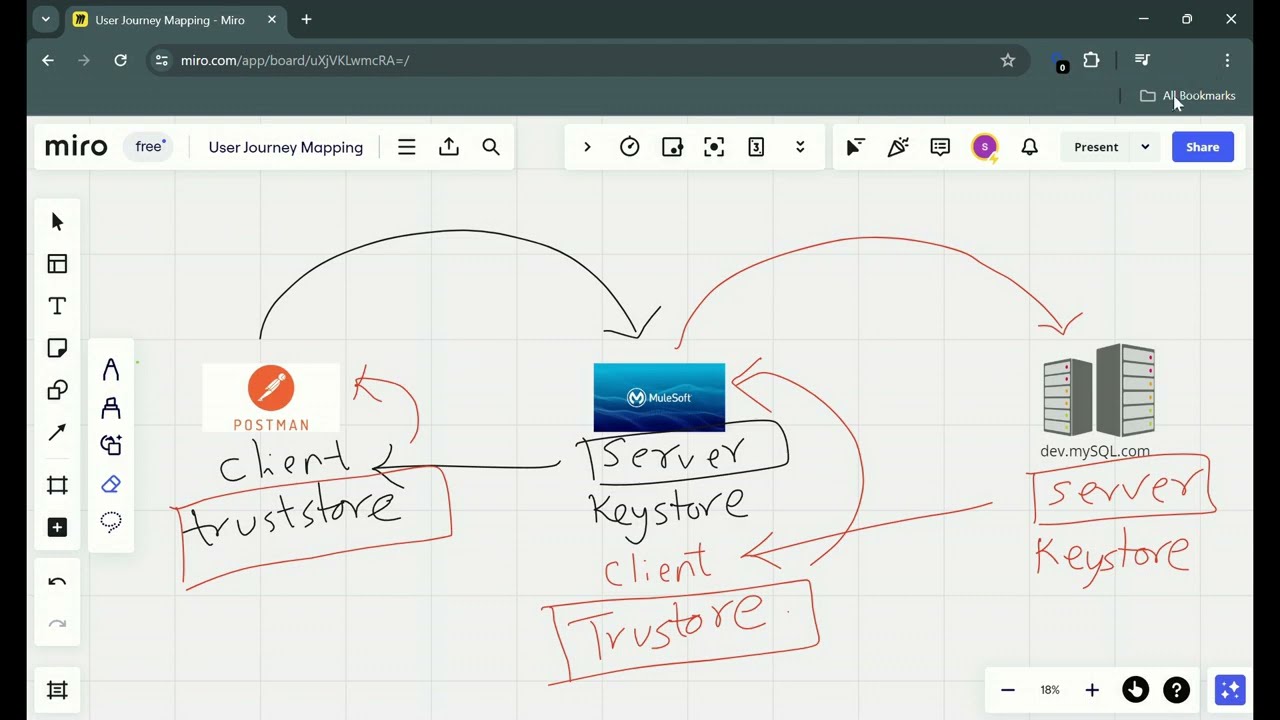Select the Postman logo image on canvas

click(271, 398)
